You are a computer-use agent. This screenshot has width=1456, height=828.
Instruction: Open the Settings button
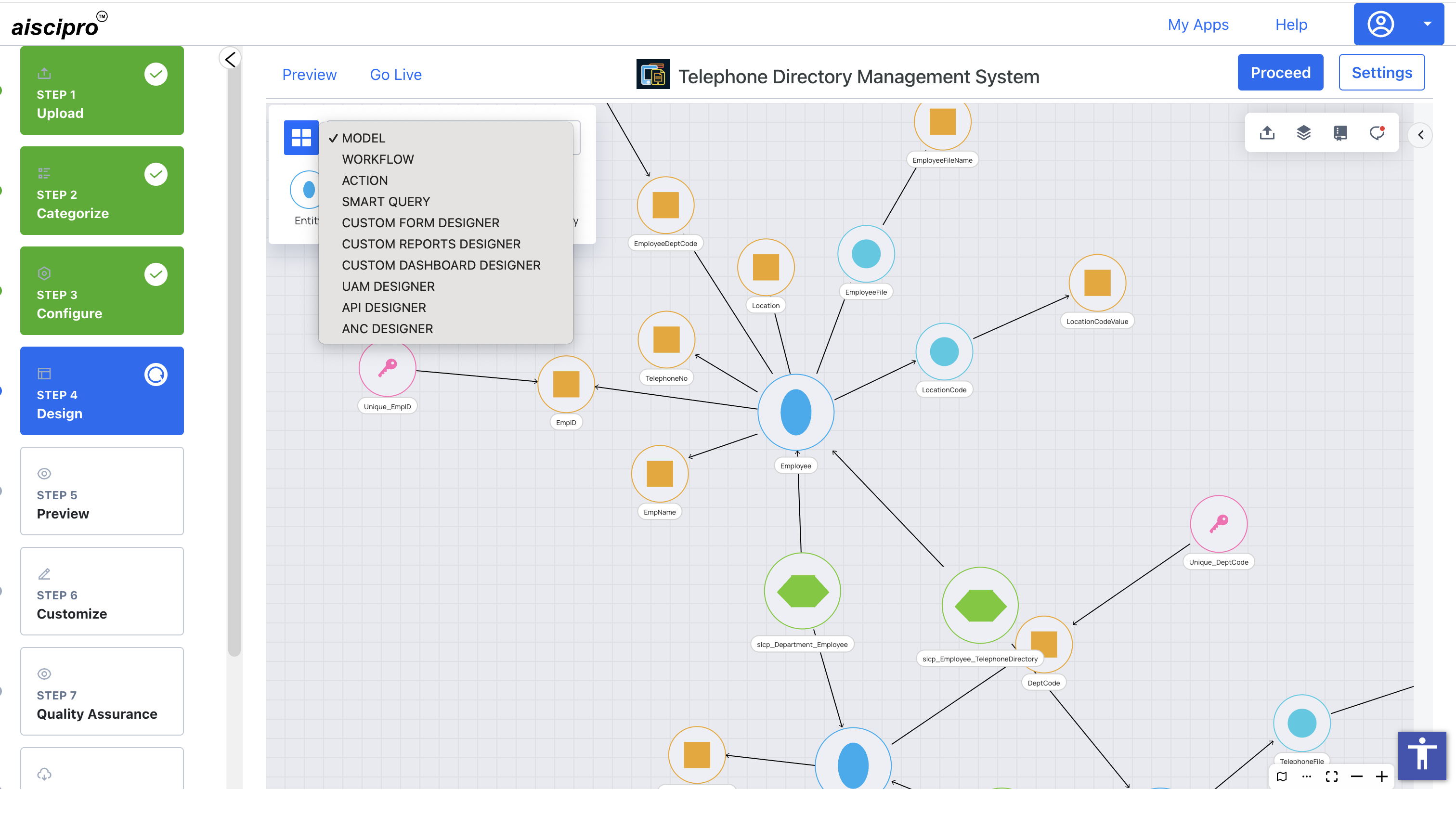tap(1381, 72)
